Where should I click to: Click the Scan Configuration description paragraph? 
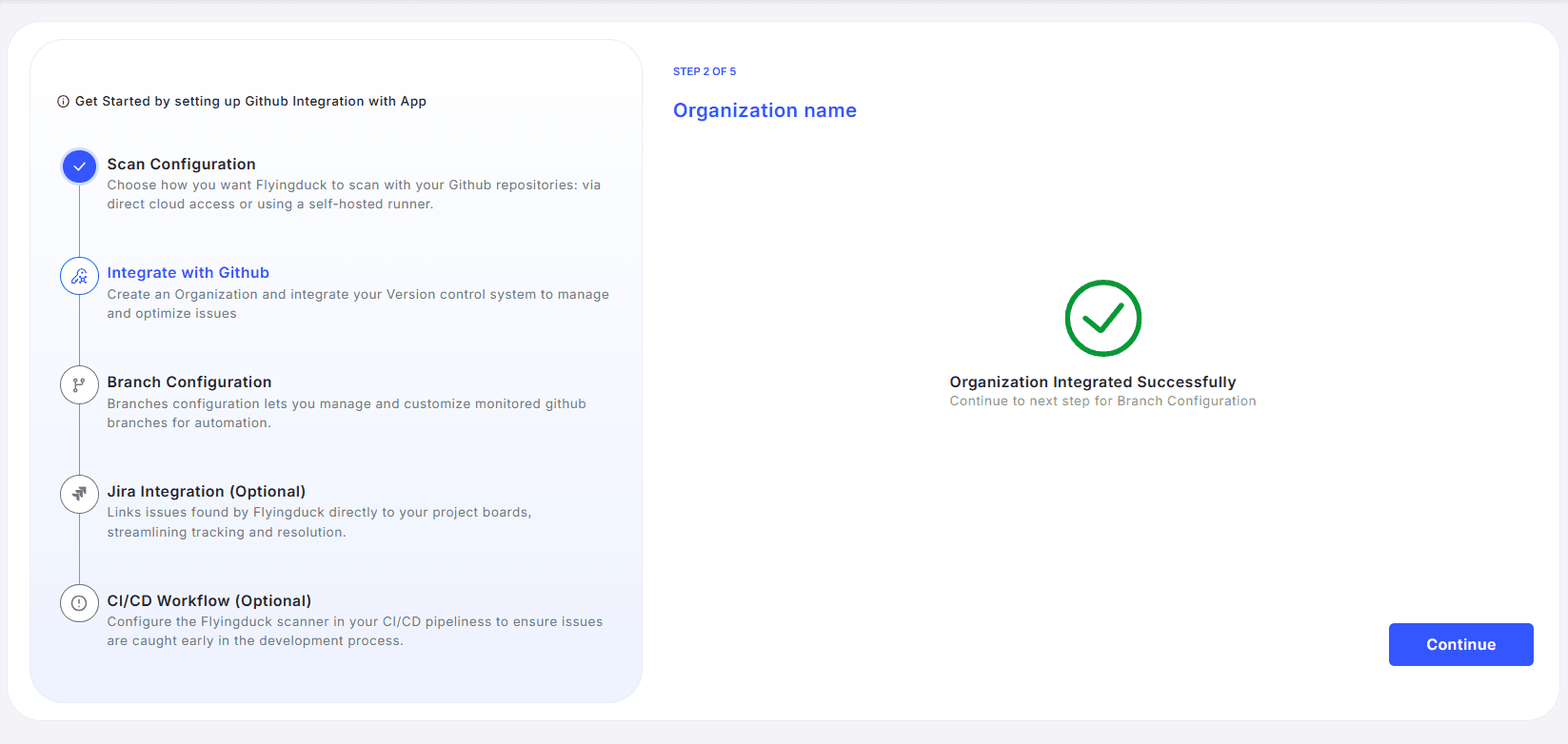point(353,194)
